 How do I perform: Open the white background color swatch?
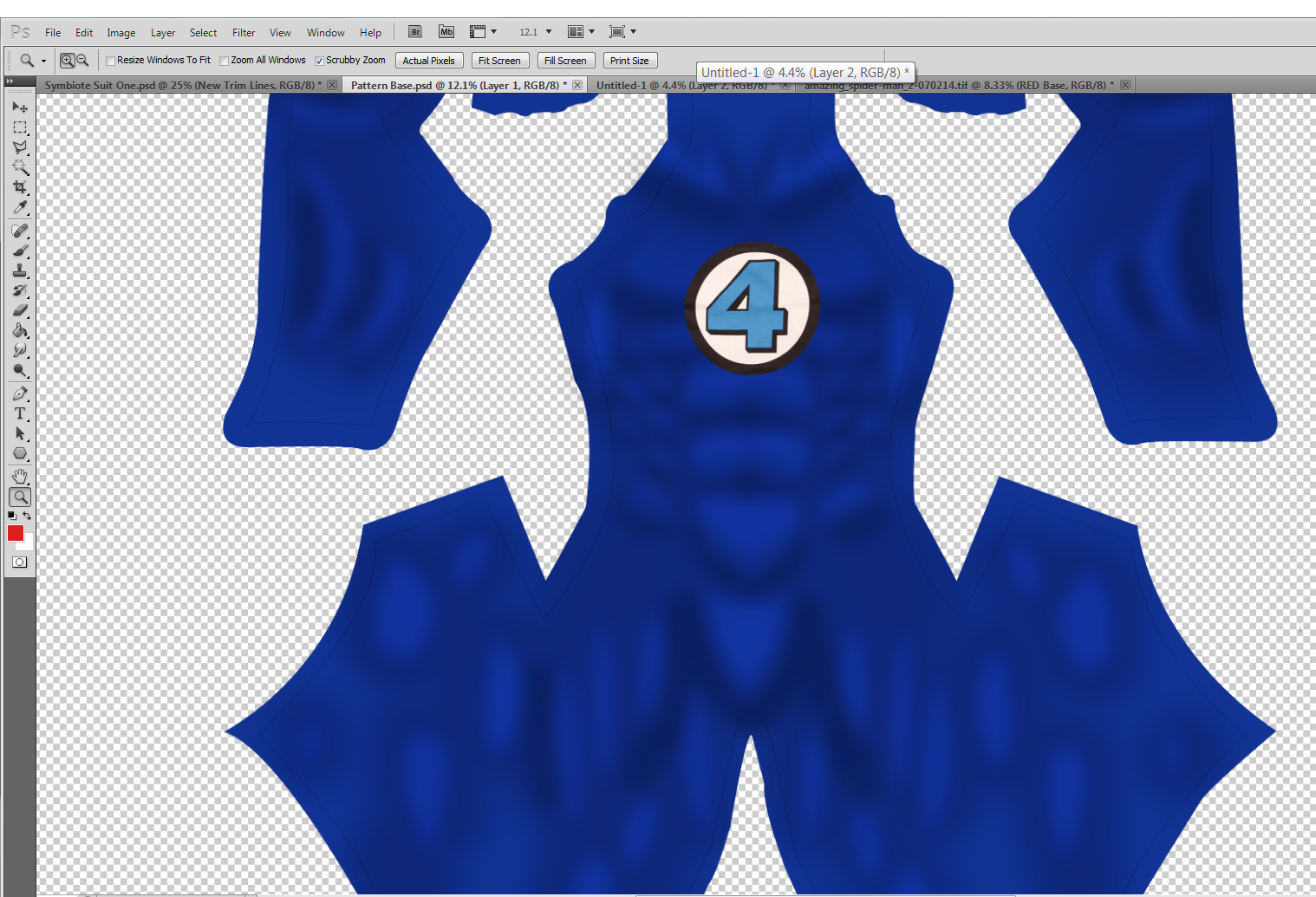28,544
